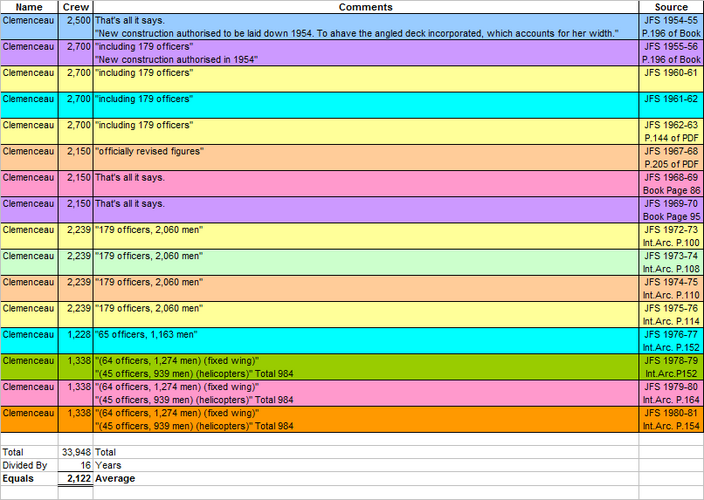
Task: Click the "Int.Arc. P.108" text
Action: point(671,269)
